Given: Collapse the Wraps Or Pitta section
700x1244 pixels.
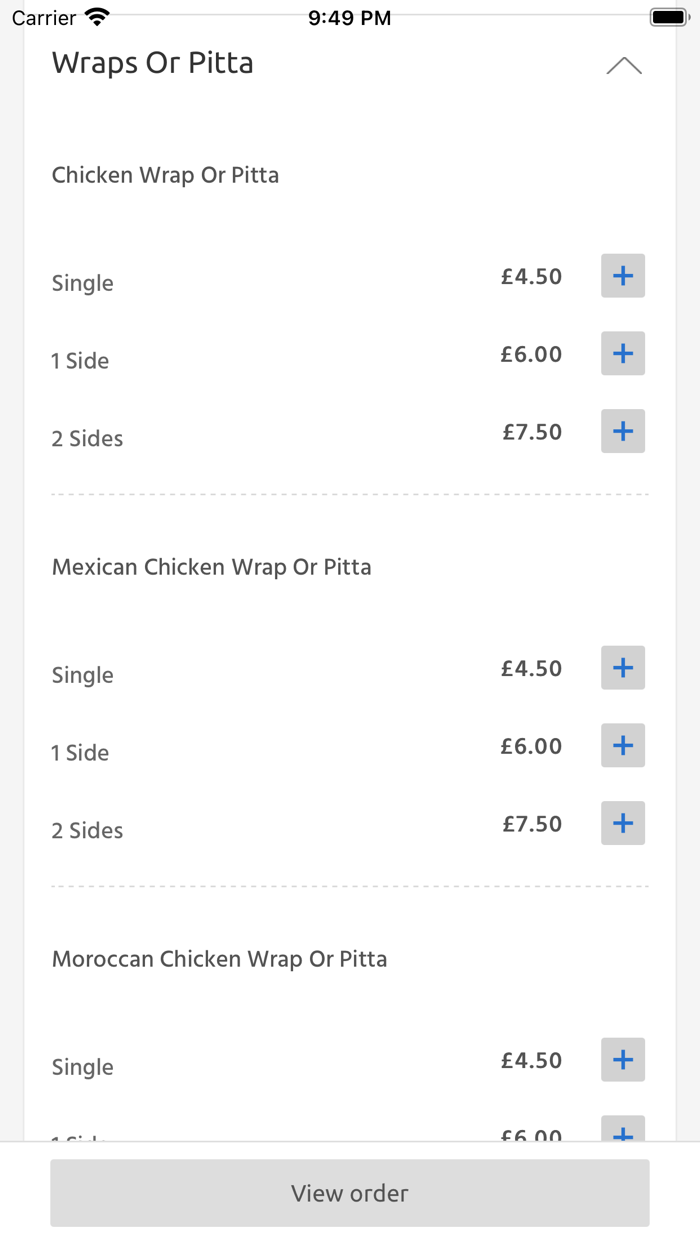Looking at the screenshot, I should point(625,64).
